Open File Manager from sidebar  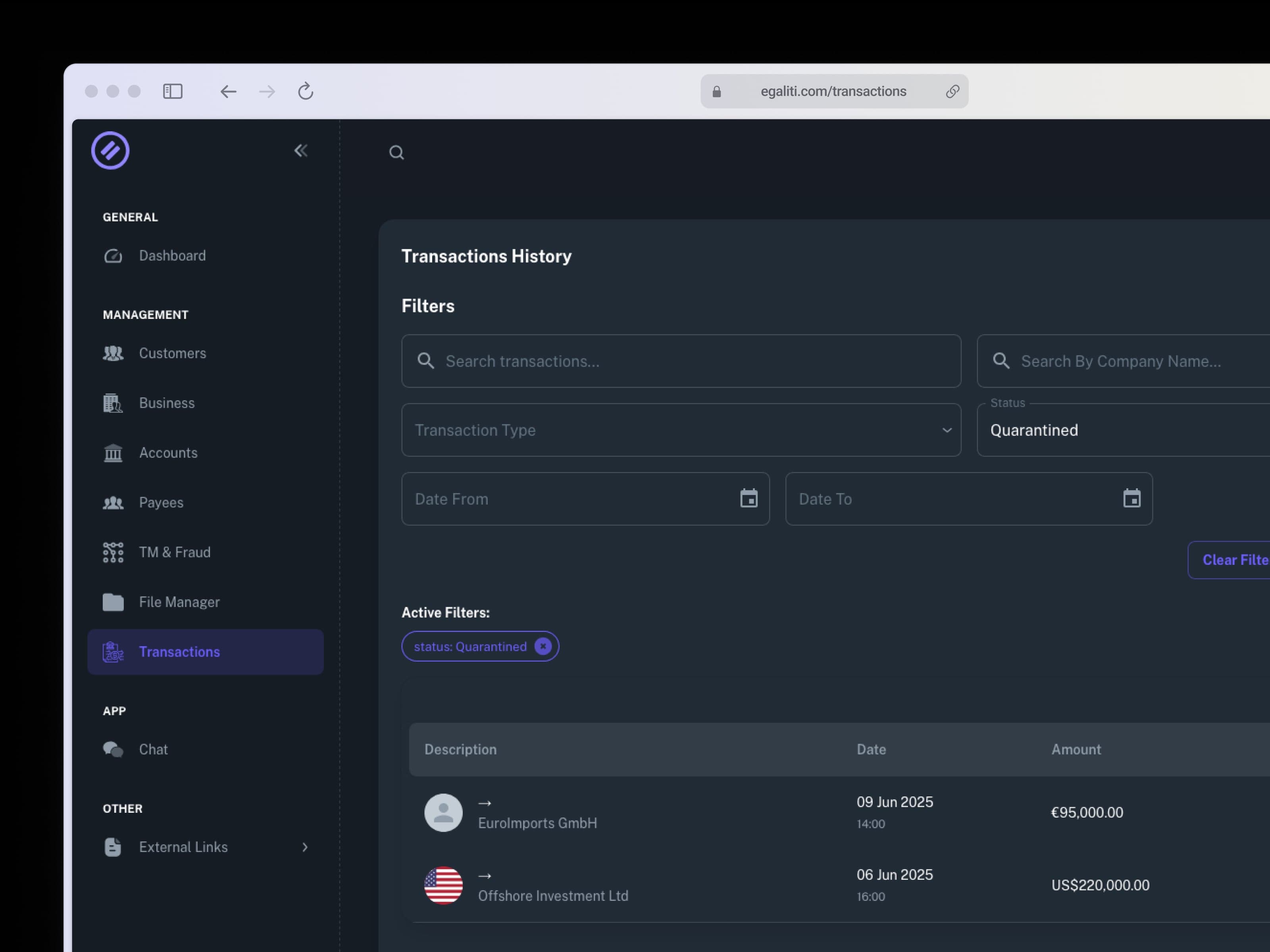(x=206, y=603)
